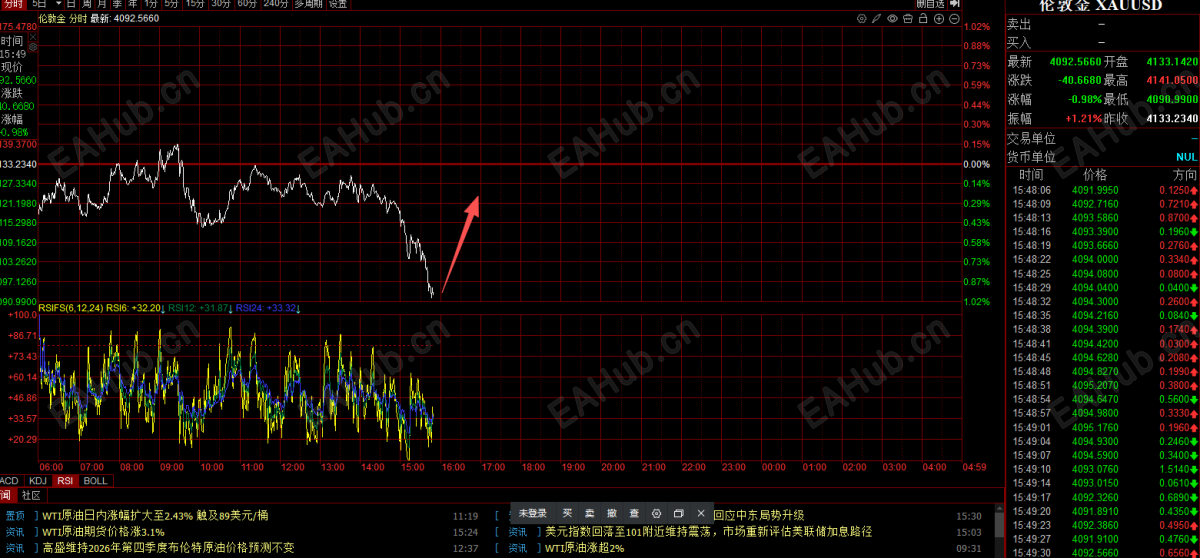Select tick row at 15:49:30
This screenshot has height=558, width=1200.
click(1103, 552)
